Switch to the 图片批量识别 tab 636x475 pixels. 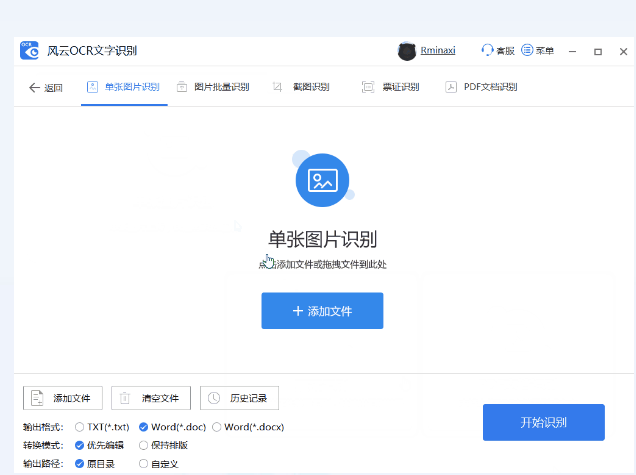[213, 87]
